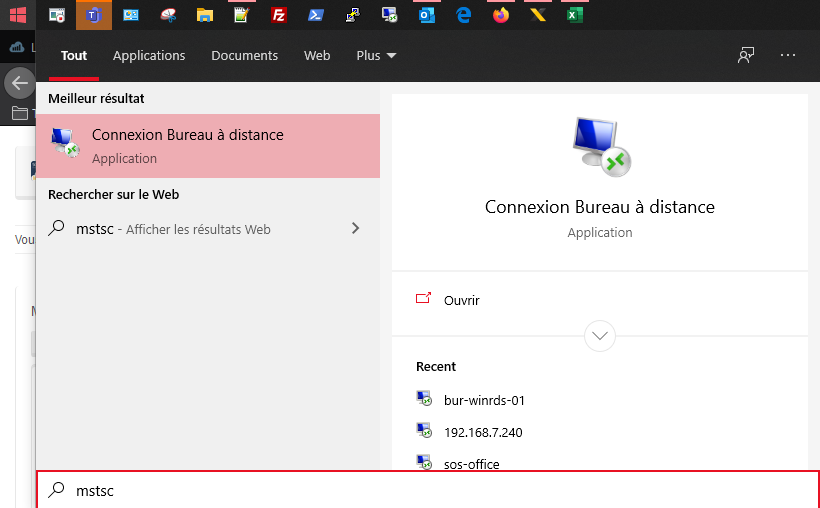
Task: Launch FileZilla from the taskbar
Action: coord(280,15)
